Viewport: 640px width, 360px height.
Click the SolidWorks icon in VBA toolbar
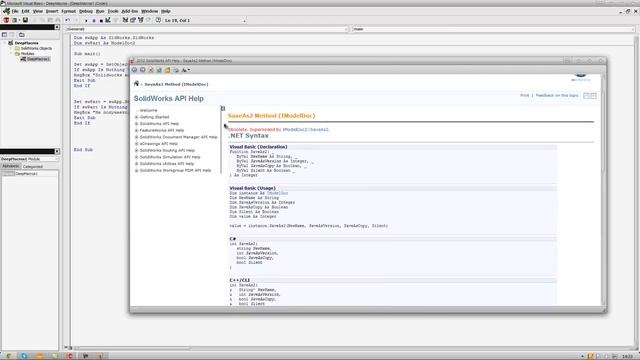click(6, 20)
